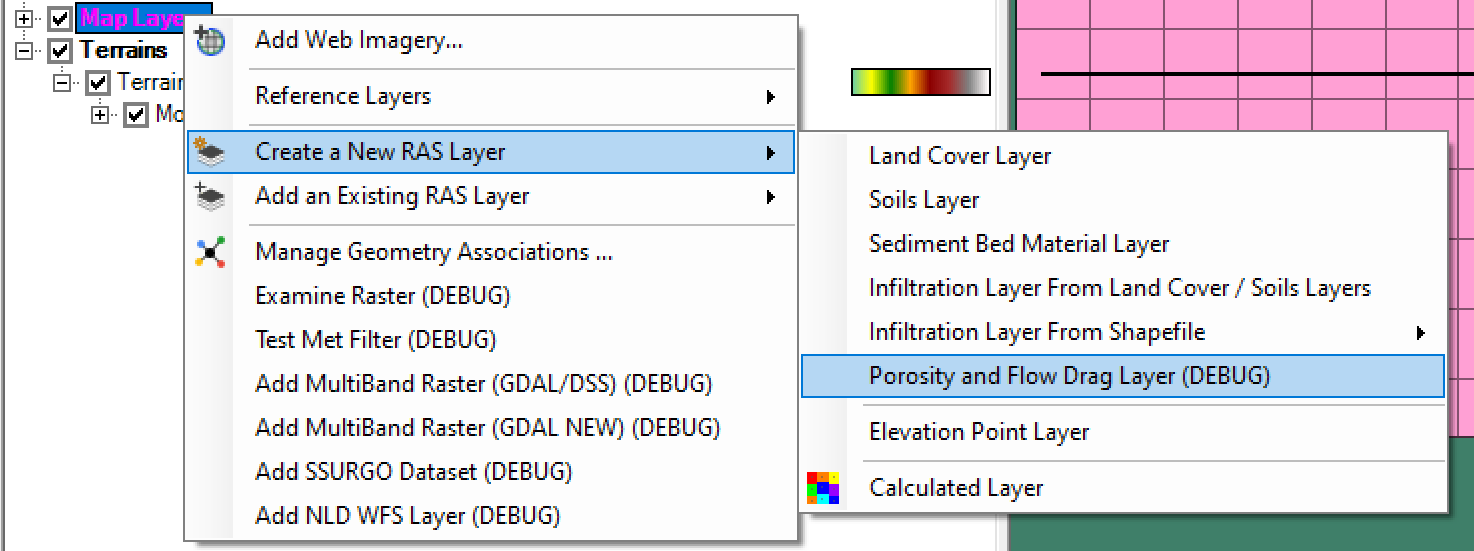
Task: Select Soils Layer menu entry
Action: point(924,200)
